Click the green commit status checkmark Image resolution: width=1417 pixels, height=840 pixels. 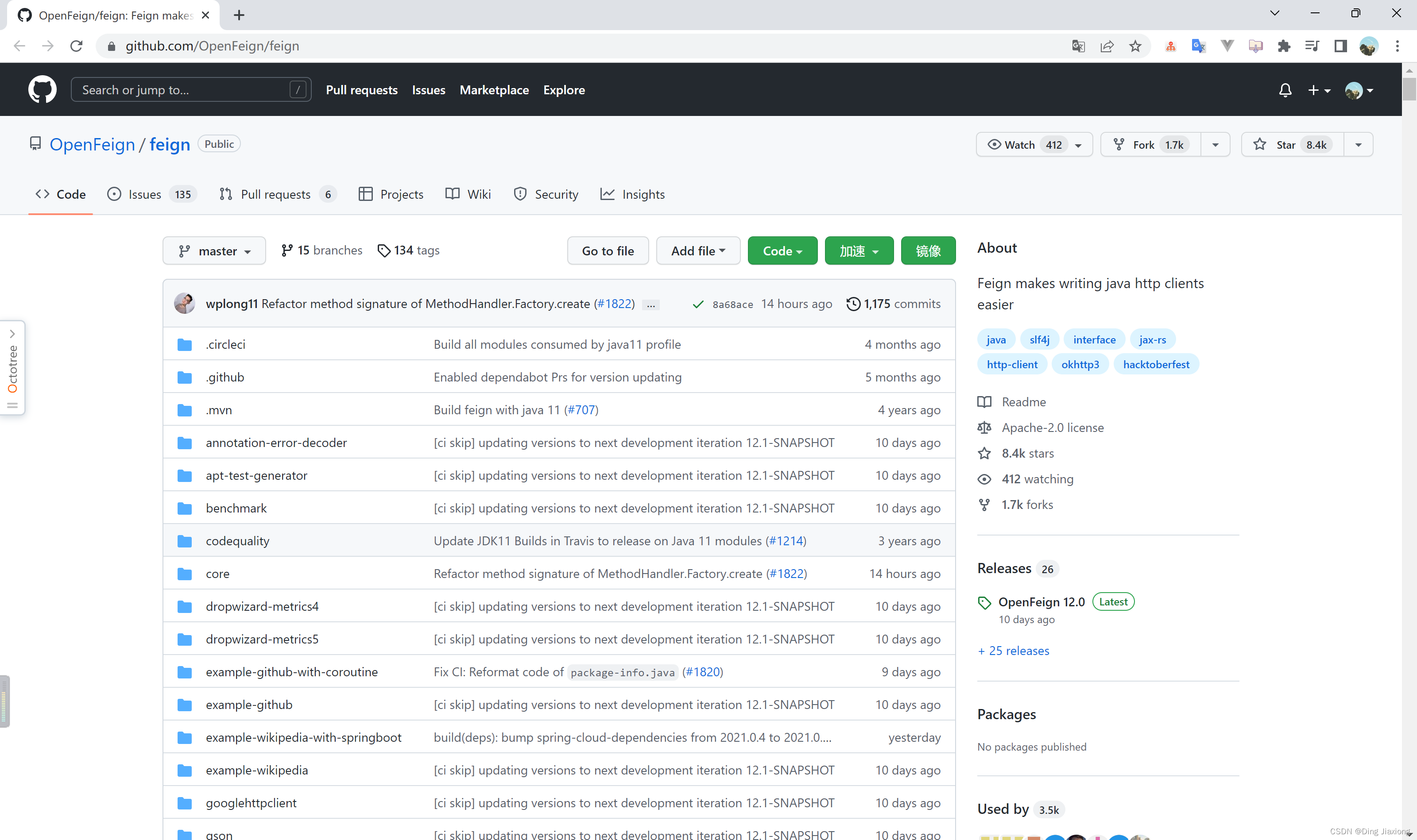pyautogui.click(x=698, y=304)
